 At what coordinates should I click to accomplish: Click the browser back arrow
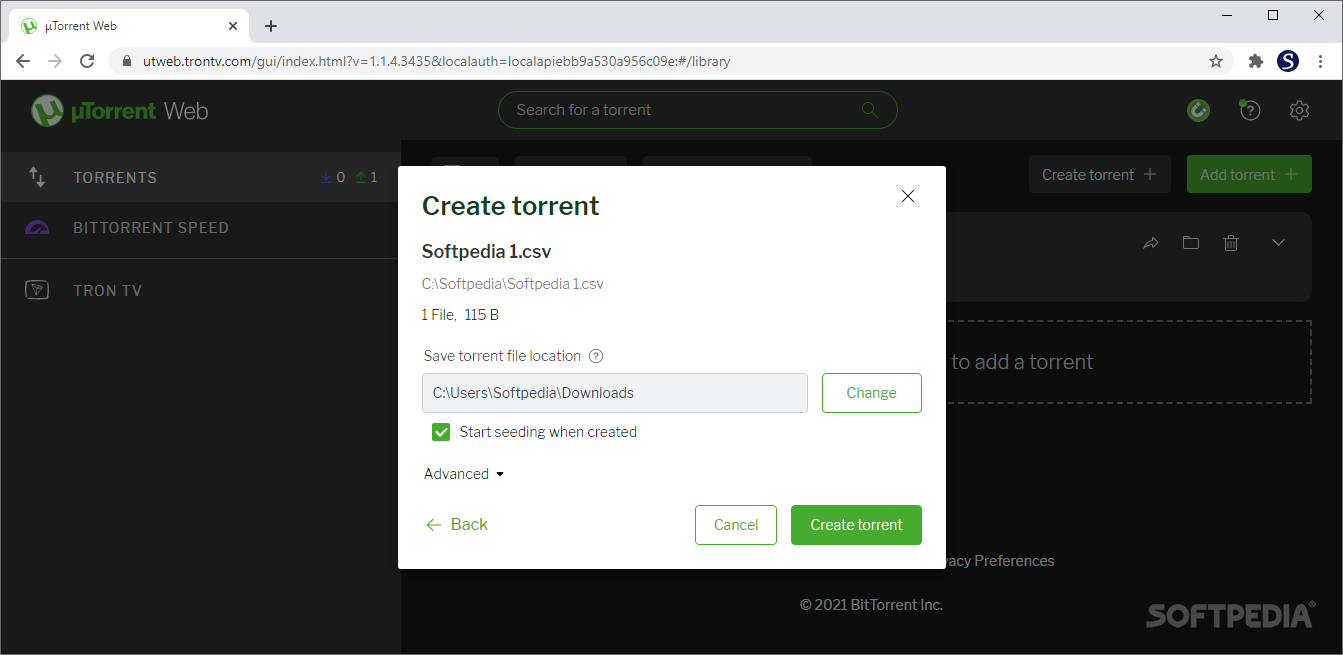tap(23, 61)
